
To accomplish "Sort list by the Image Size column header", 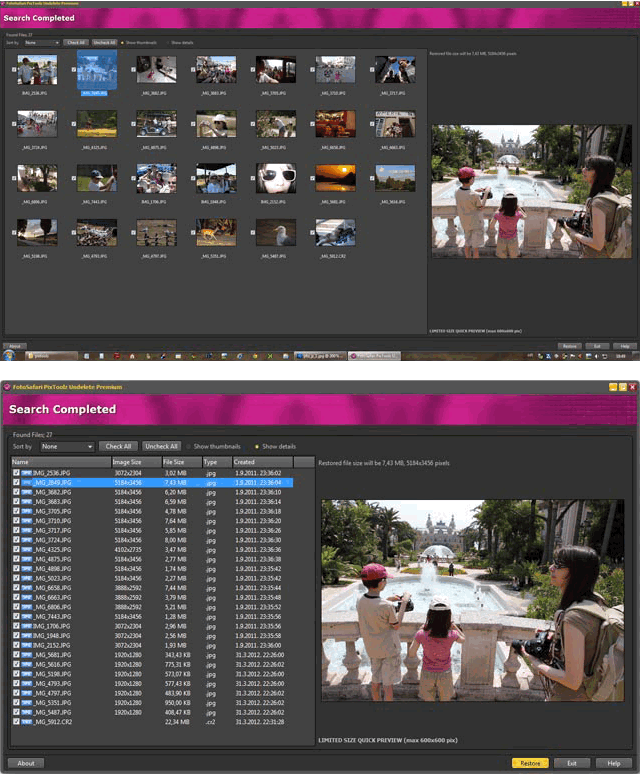I will pyautogui.click(x=137, y=462).
